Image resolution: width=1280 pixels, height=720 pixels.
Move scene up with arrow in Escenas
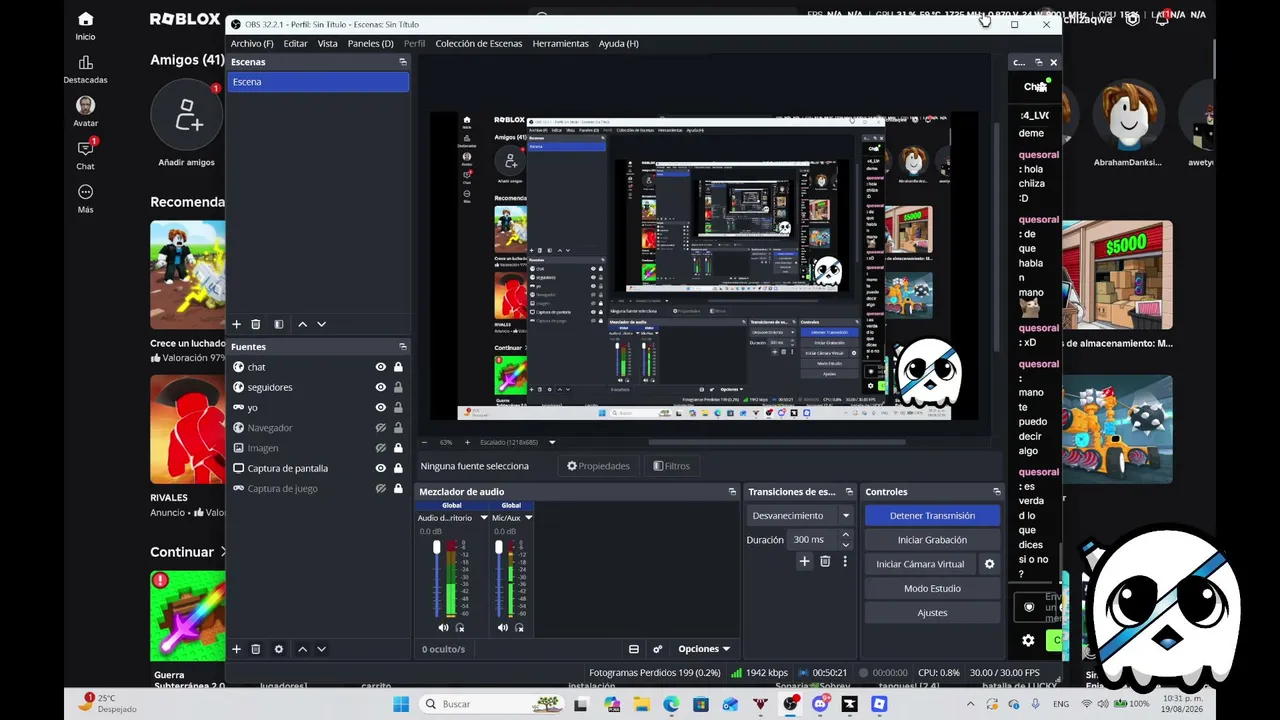point(302,324)
